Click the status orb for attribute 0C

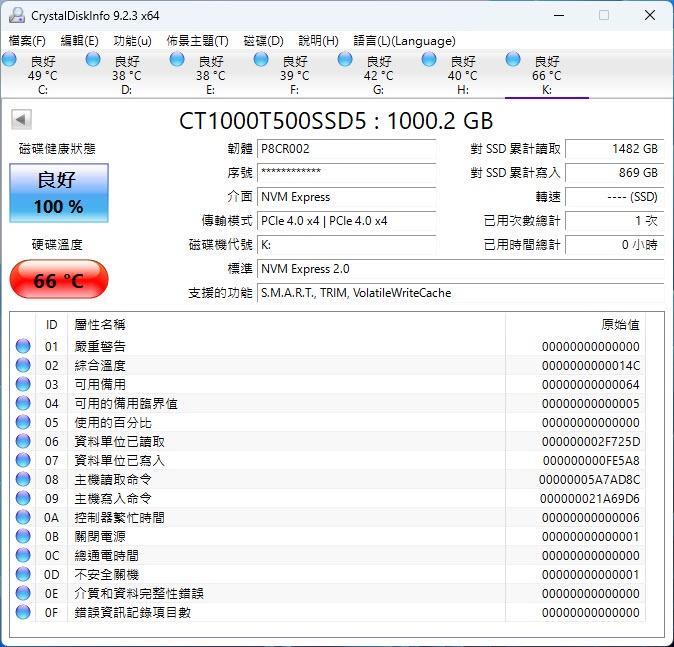point(23,555)
